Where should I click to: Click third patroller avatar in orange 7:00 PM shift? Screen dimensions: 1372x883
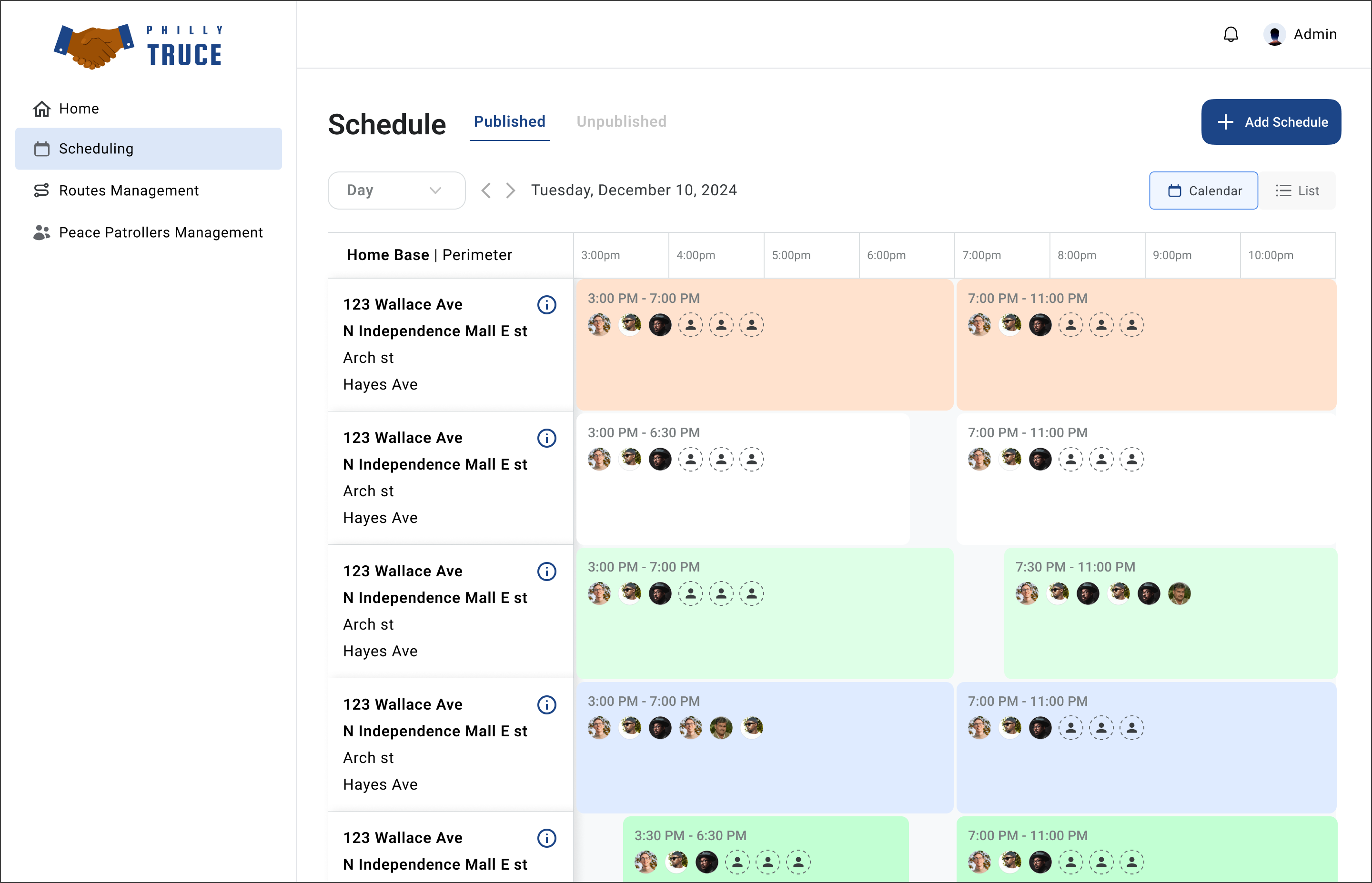click(1040, 325)
